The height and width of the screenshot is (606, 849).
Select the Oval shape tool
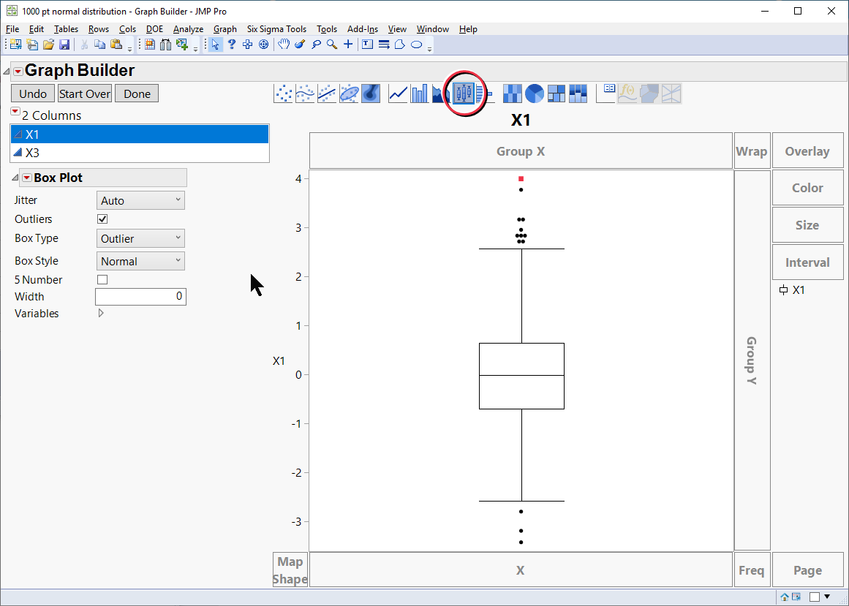[x=416, y=45]
